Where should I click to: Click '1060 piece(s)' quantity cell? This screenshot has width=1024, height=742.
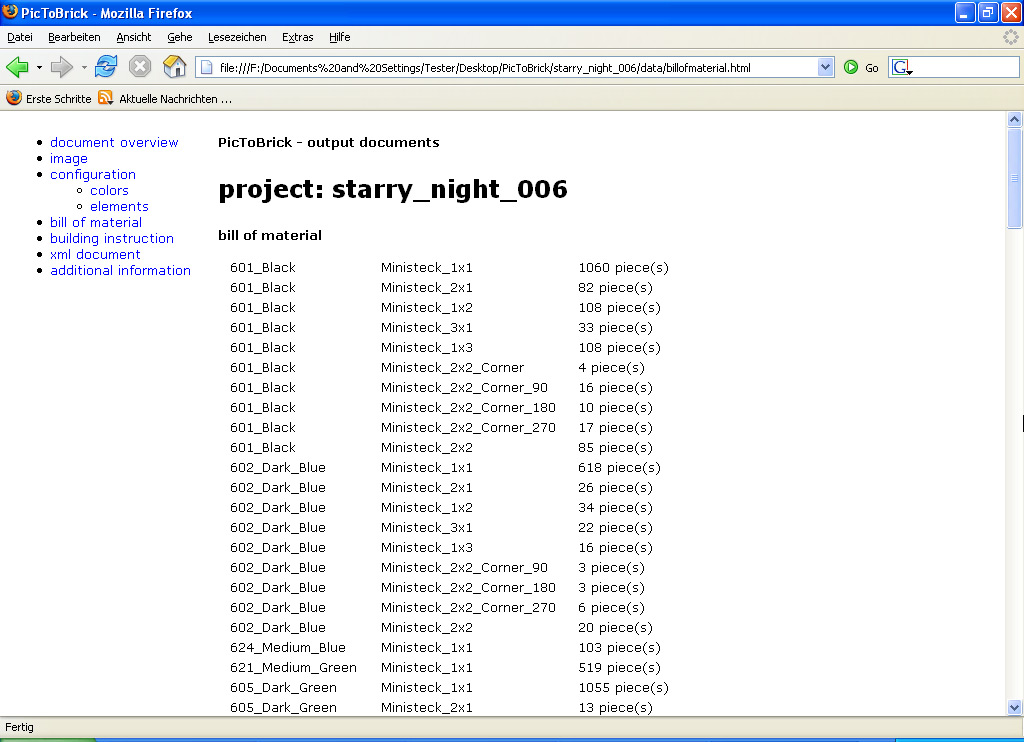(623, 268)
